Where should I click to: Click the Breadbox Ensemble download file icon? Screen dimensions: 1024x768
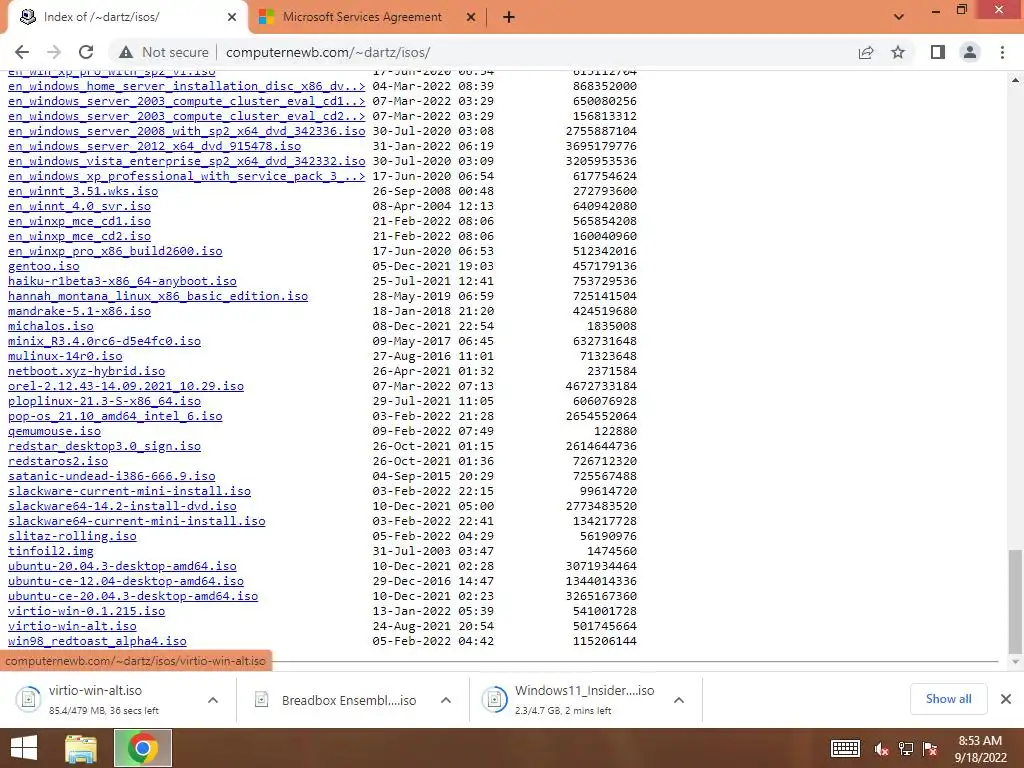262,699
